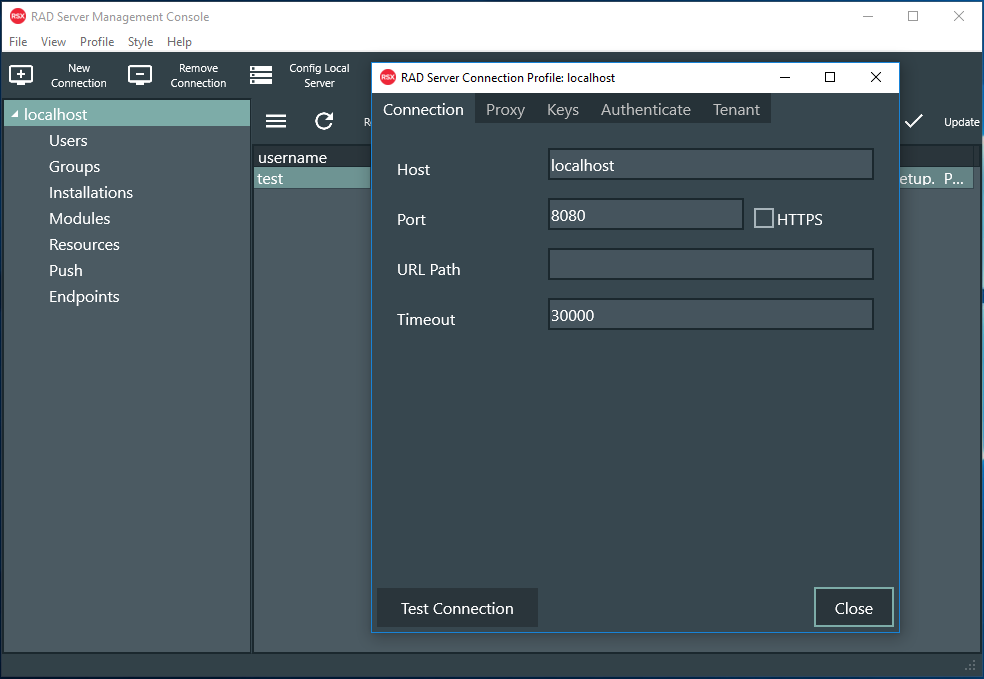Click the New Connection label
The height and width of the screenshot is (679, 984).
pos(79,75)
